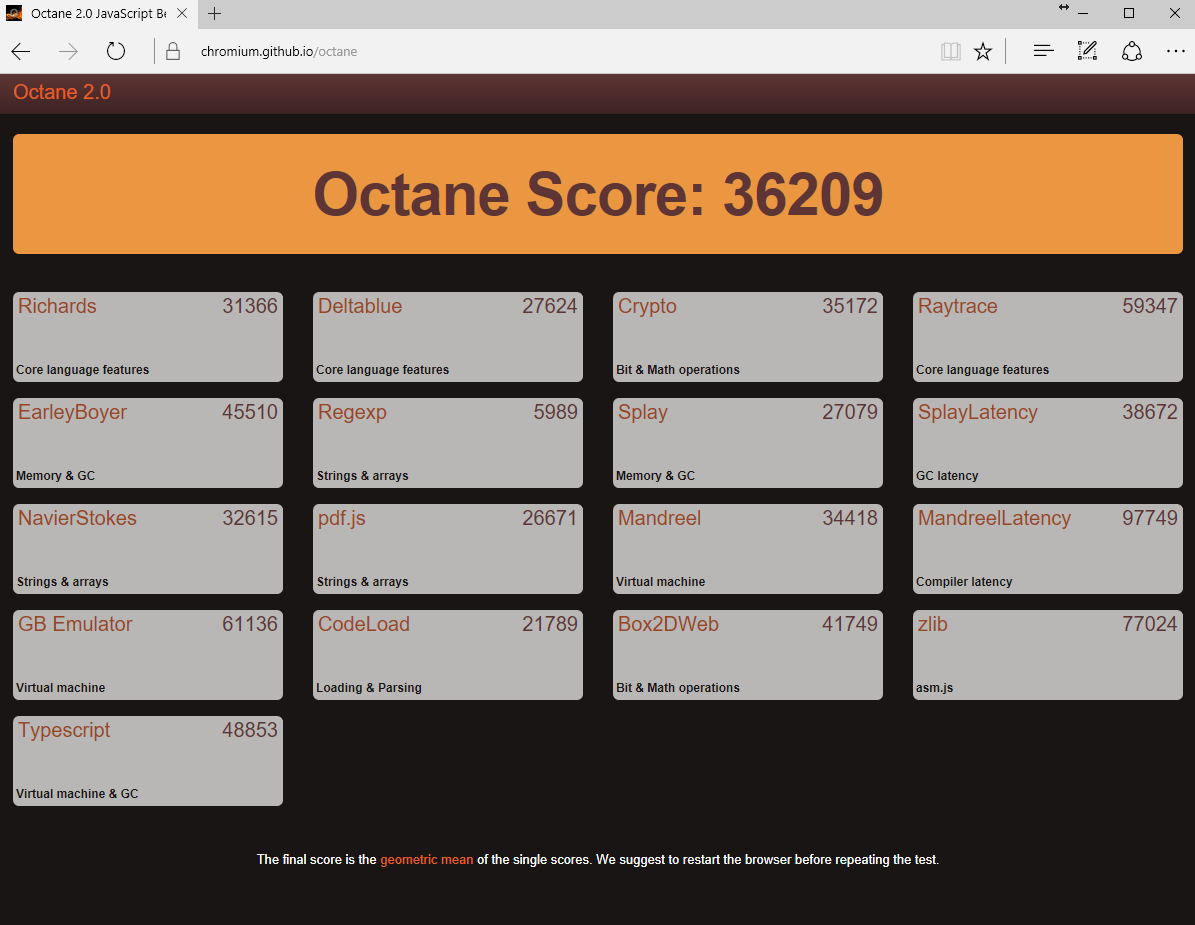Image resolution: width=1195 pixels, height=925 pixels.
Task: Close the Octane 2.0 tab
Action: (x=182, y=14)
